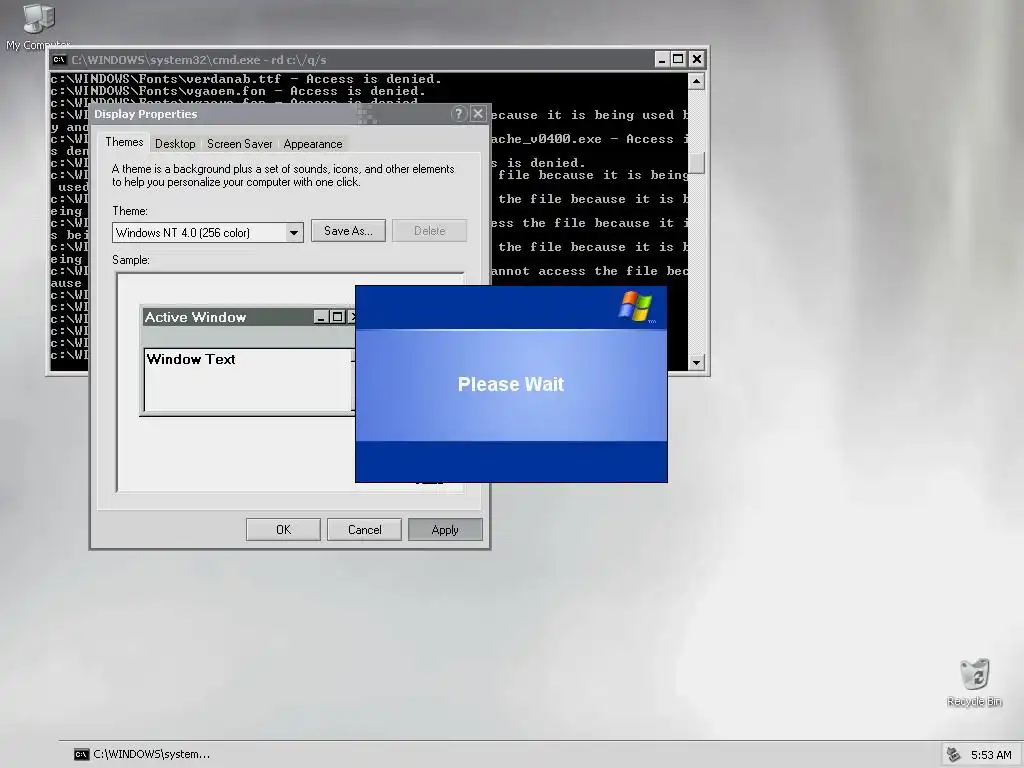The width and height of the screenshot is (1024, 768).
Task: Click the Theme: label
Action: click(130, 211)
